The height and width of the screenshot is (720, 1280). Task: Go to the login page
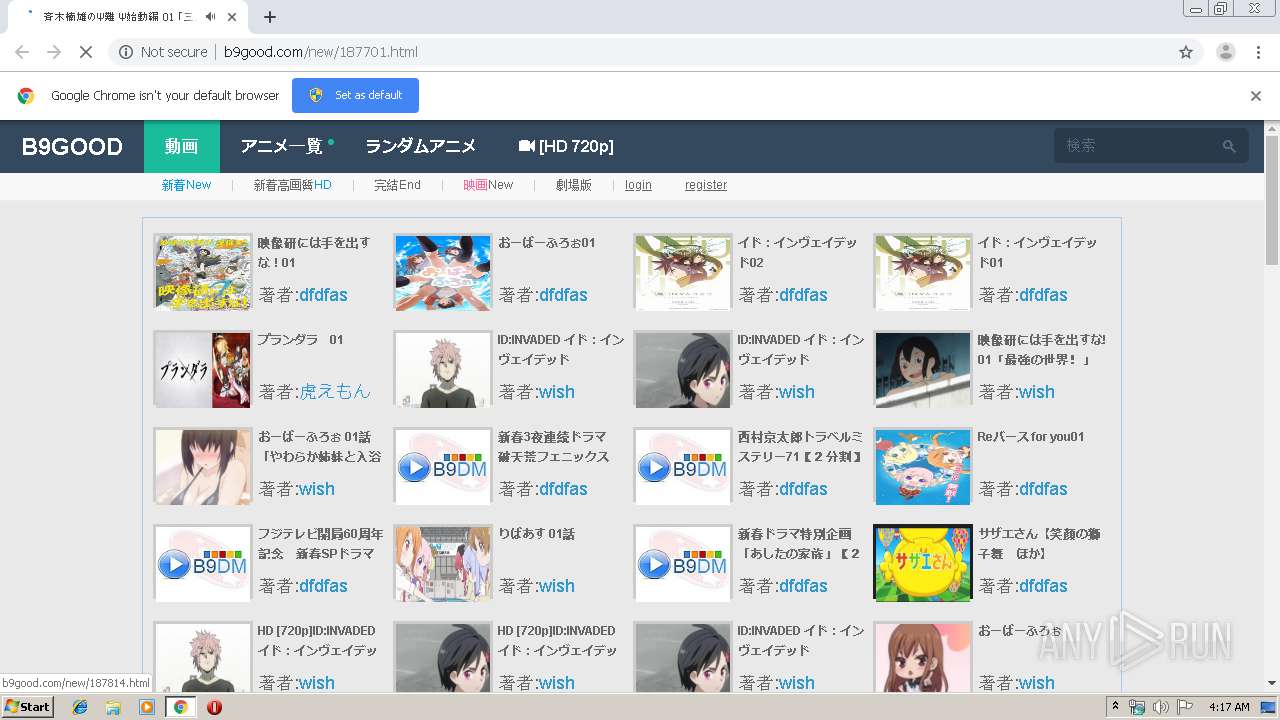638,185
